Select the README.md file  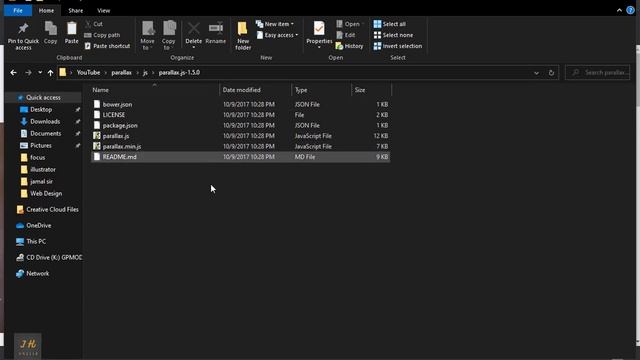[240, 157]
